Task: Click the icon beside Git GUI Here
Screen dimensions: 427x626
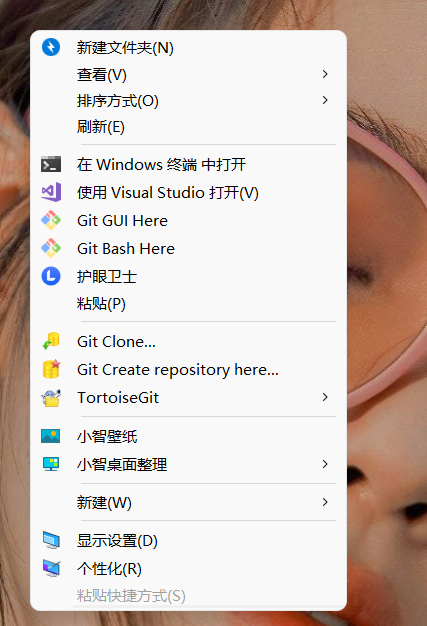Action: pos(51,220)
